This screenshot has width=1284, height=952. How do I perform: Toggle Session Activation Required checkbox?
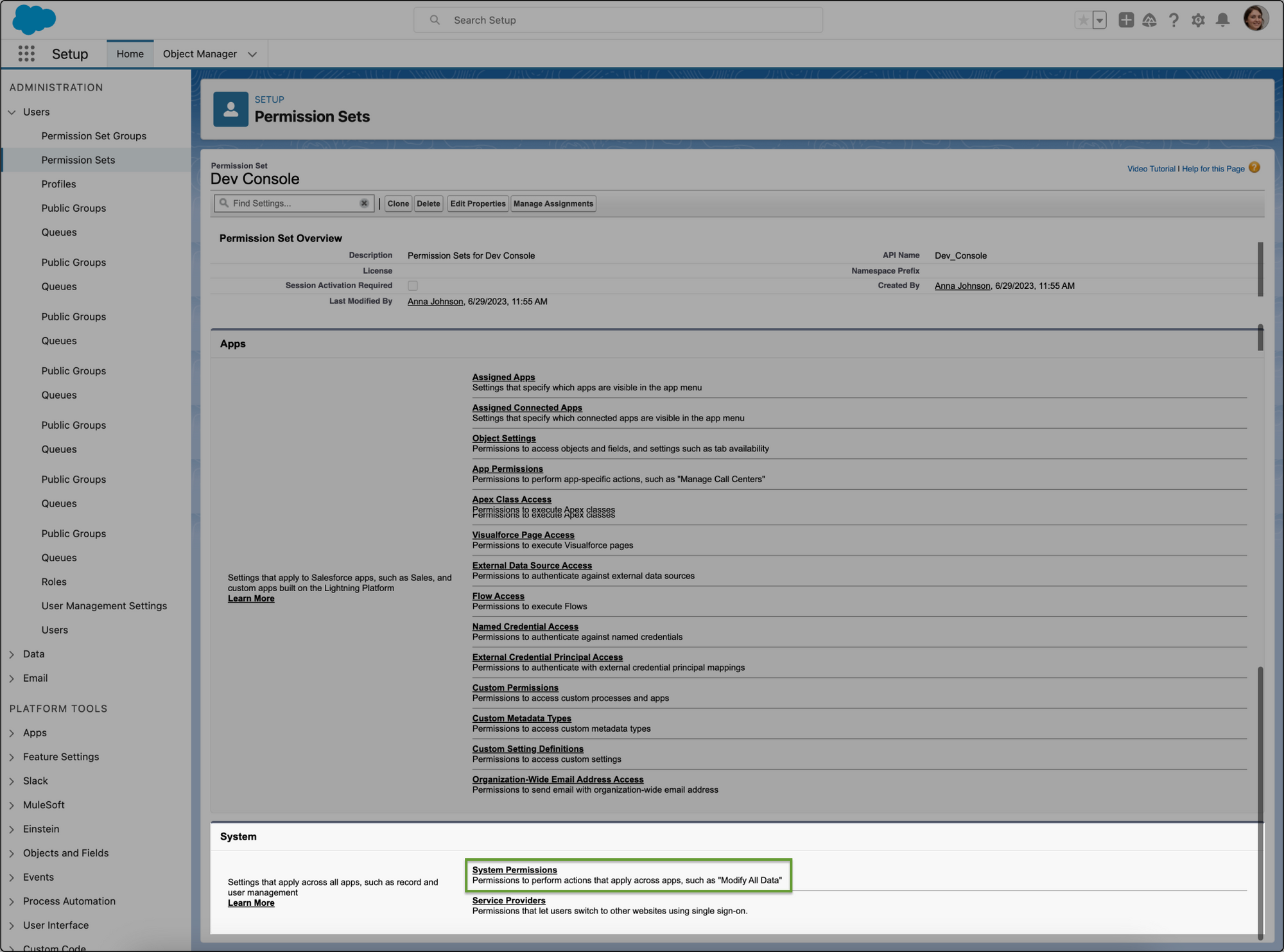[413, 286]
